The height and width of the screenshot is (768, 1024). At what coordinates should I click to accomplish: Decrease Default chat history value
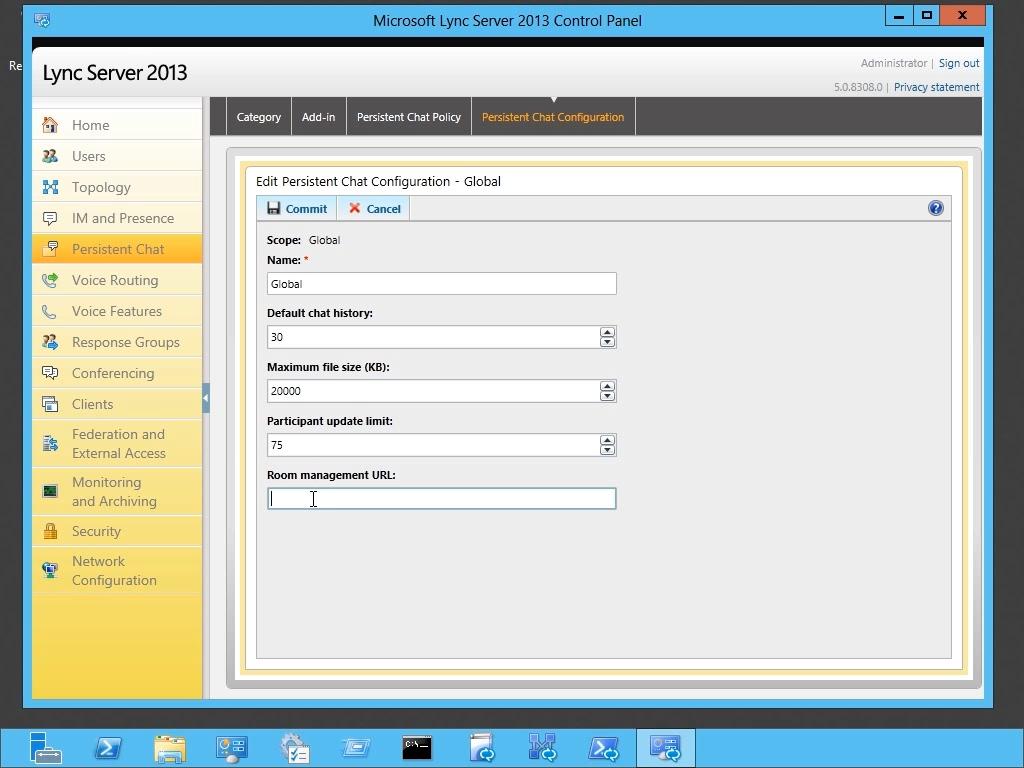607,342
